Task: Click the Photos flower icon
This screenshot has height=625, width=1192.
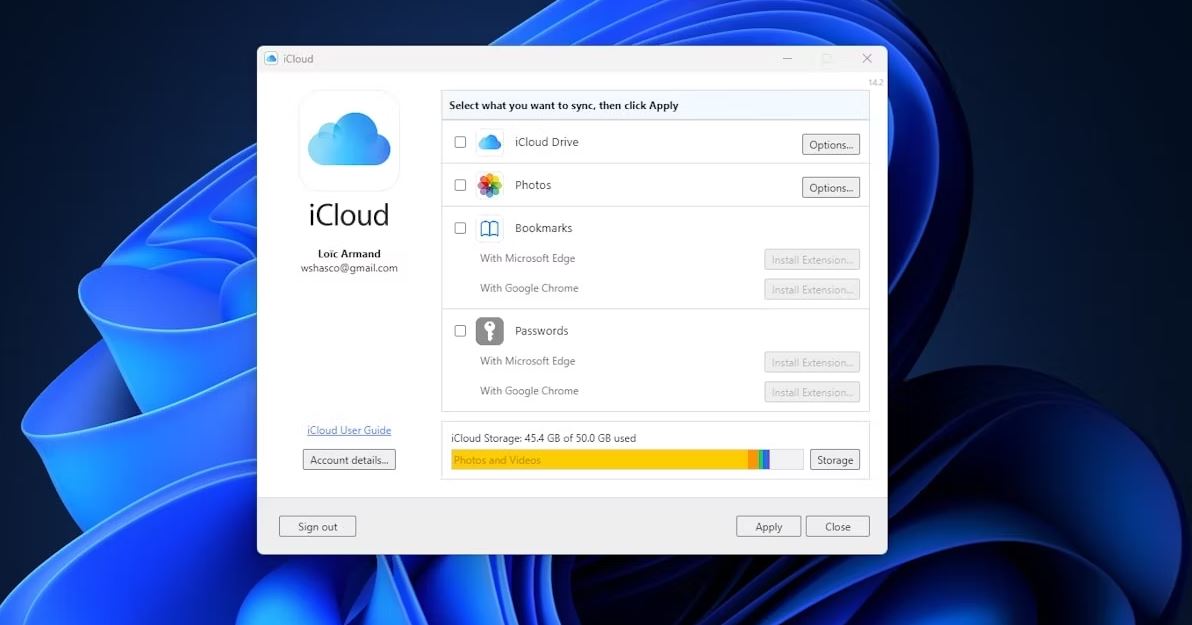Action: point(490,185)
